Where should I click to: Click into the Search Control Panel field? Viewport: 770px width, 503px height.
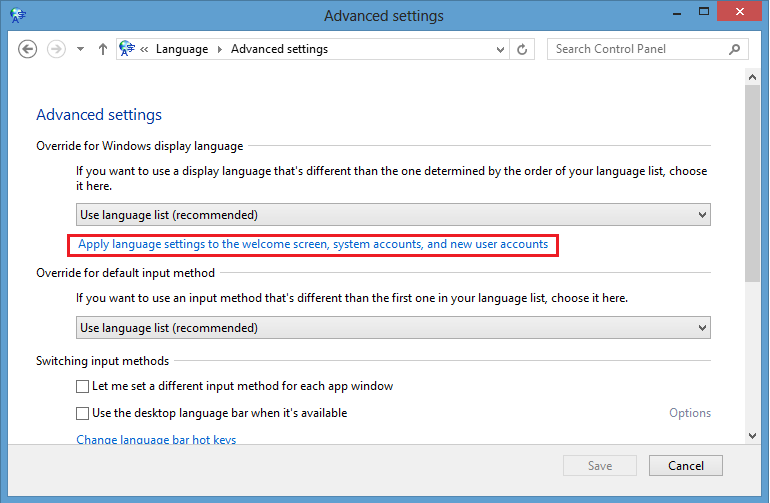(638, 49)
